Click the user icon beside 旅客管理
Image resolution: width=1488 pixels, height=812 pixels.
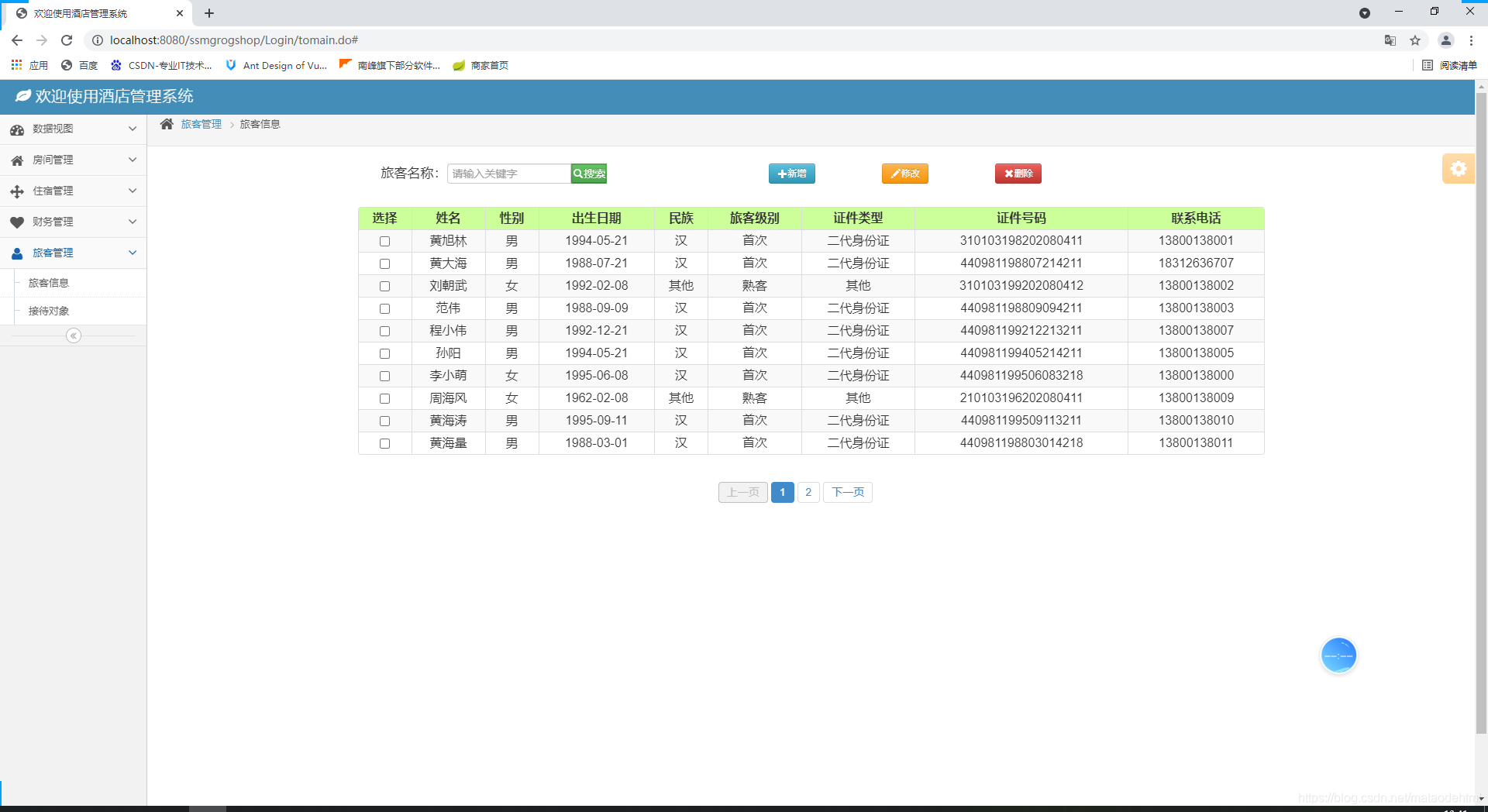click(17, 253)
